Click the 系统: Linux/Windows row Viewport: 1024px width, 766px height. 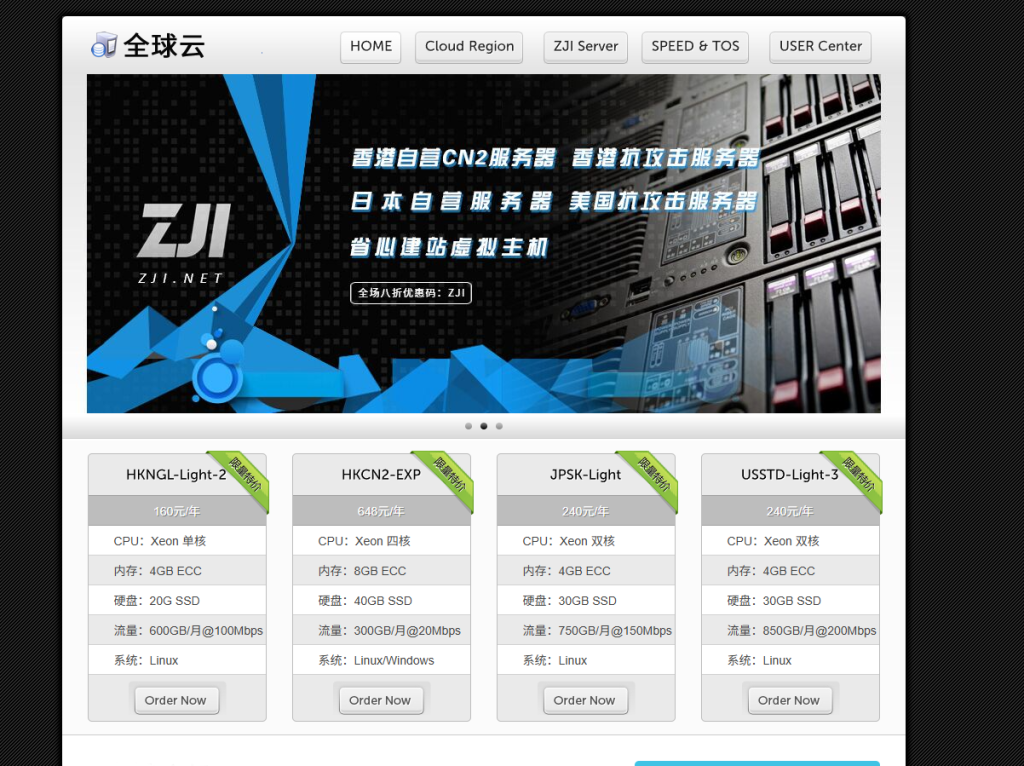click(x=381, y=660)
